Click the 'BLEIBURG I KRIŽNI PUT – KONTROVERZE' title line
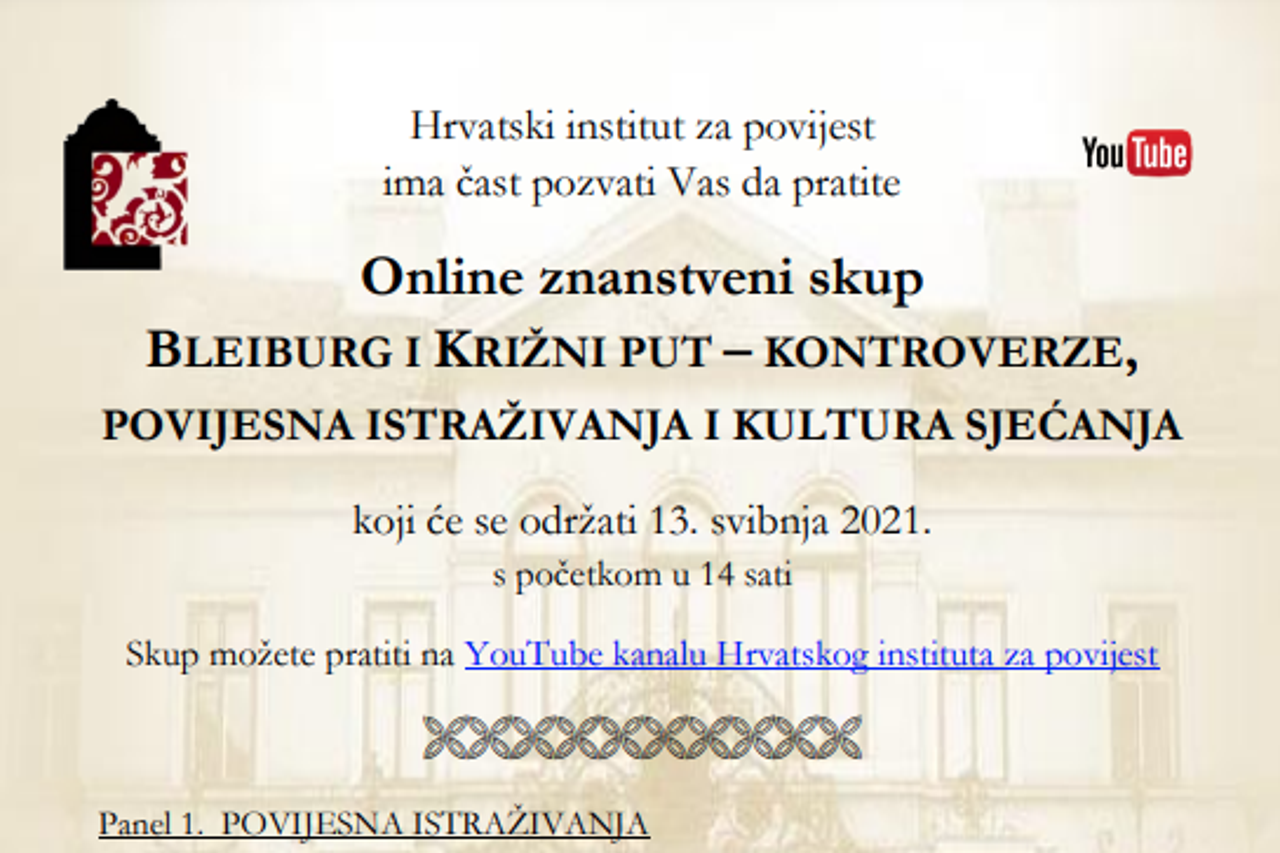This screenshot has width=1280, height=853. coord(641,352)
